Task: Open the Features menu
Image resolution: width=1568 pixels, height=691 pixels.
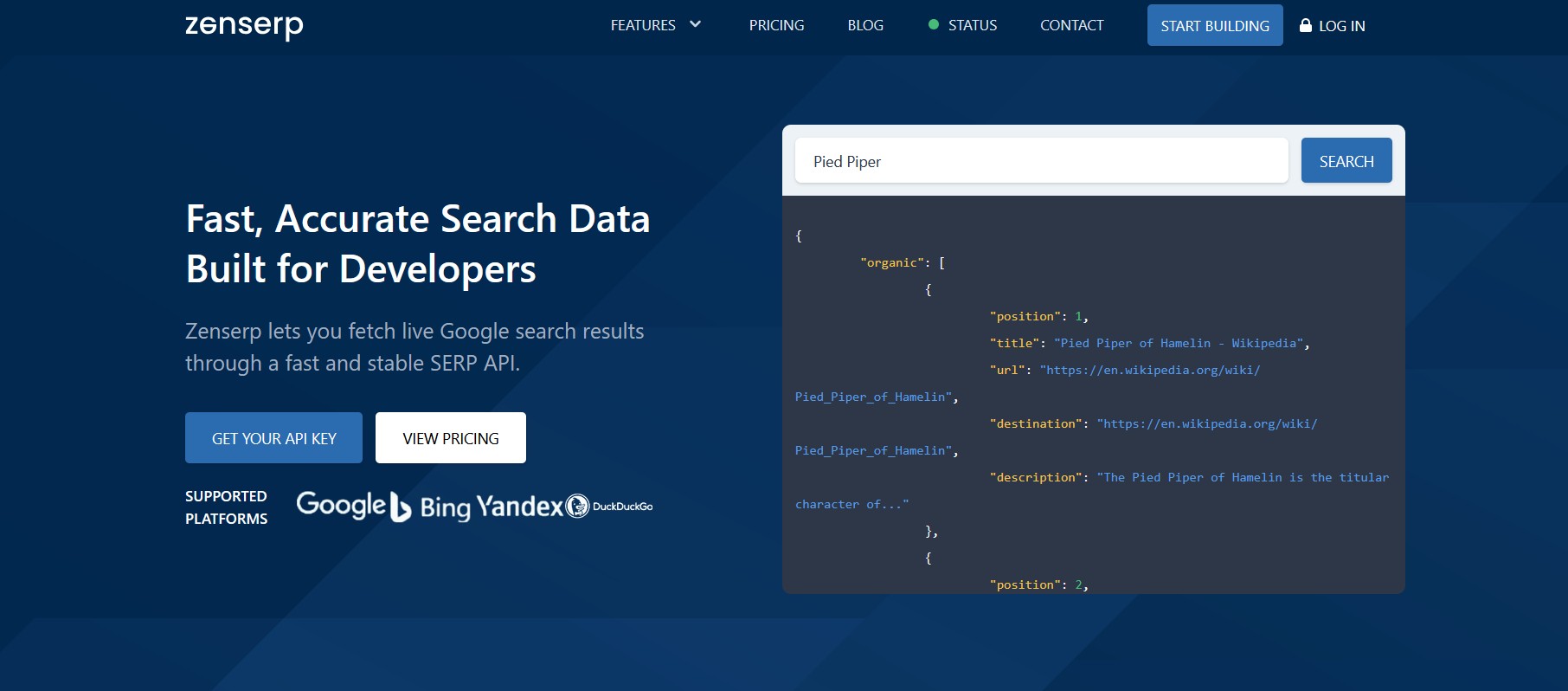Action: (x=643, y=26)
